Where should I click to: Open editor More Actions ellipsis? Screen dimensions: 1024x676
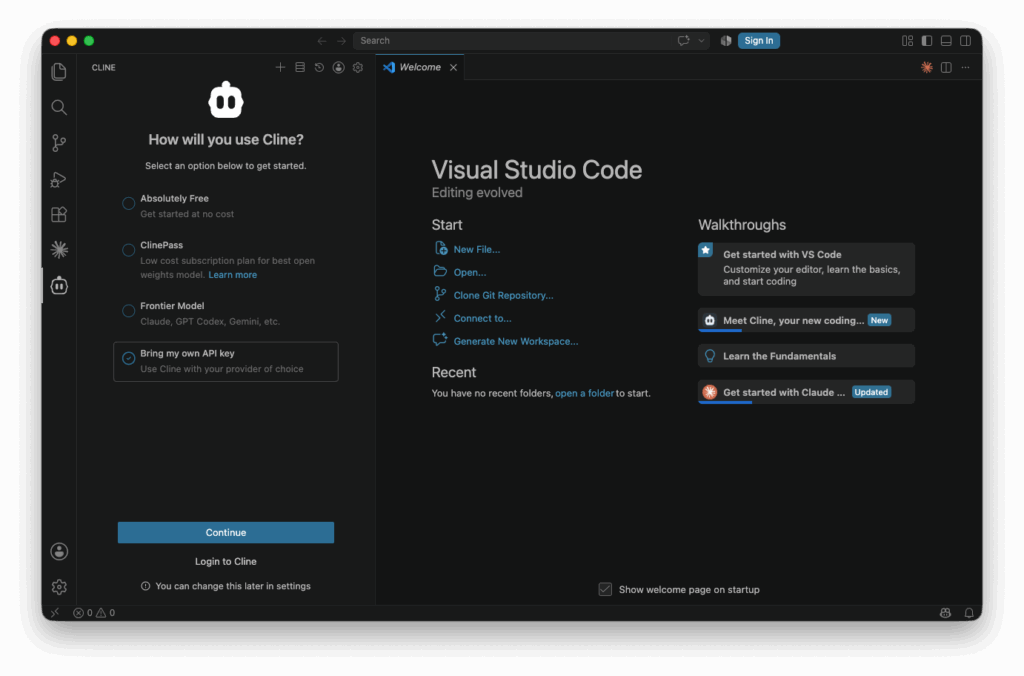pos(965,67)
